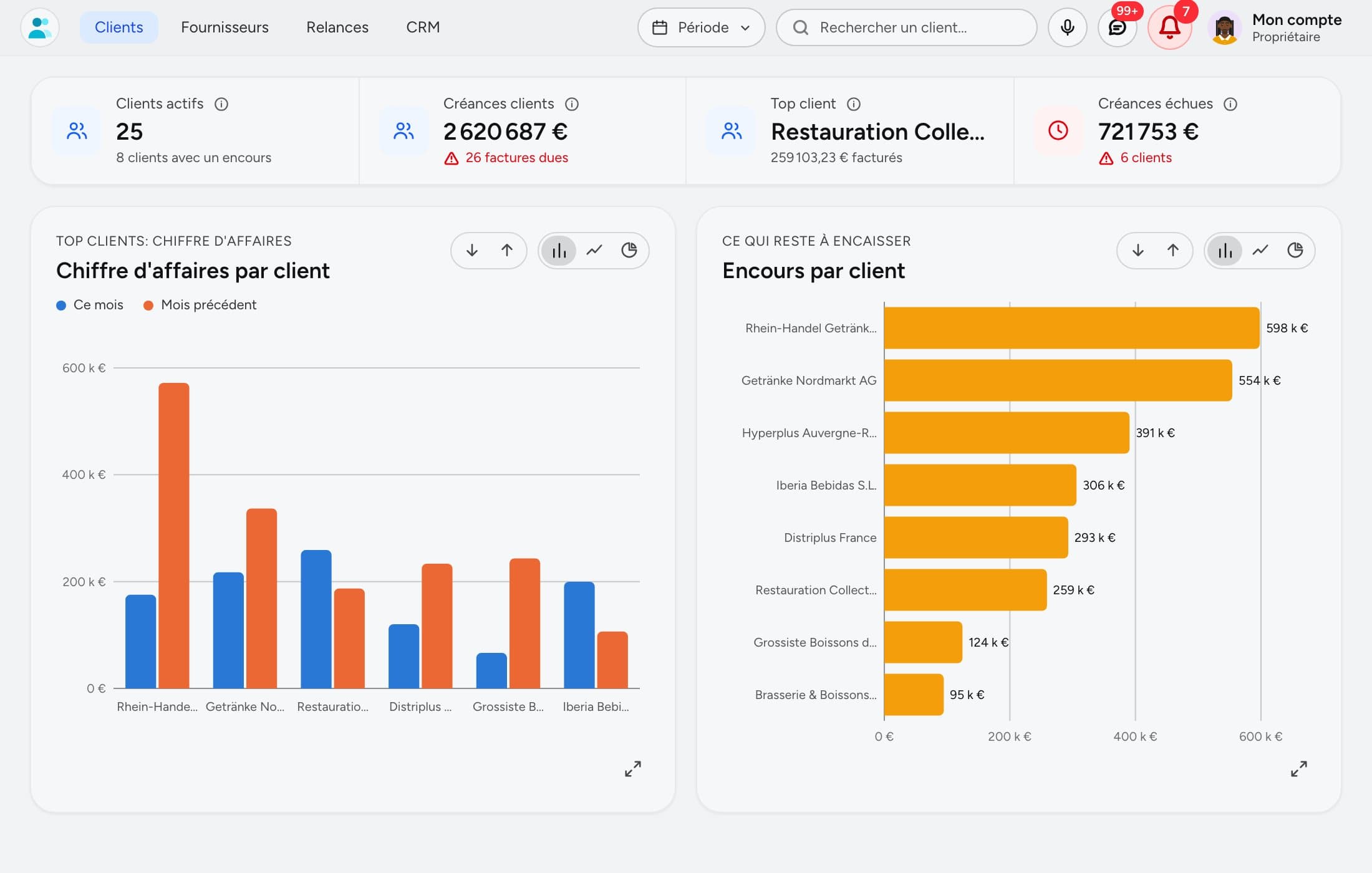Click the 2 620 687 € créances value
This screenshot has height=873, width=1372.
pyautogui.click(x=505, y=132)
